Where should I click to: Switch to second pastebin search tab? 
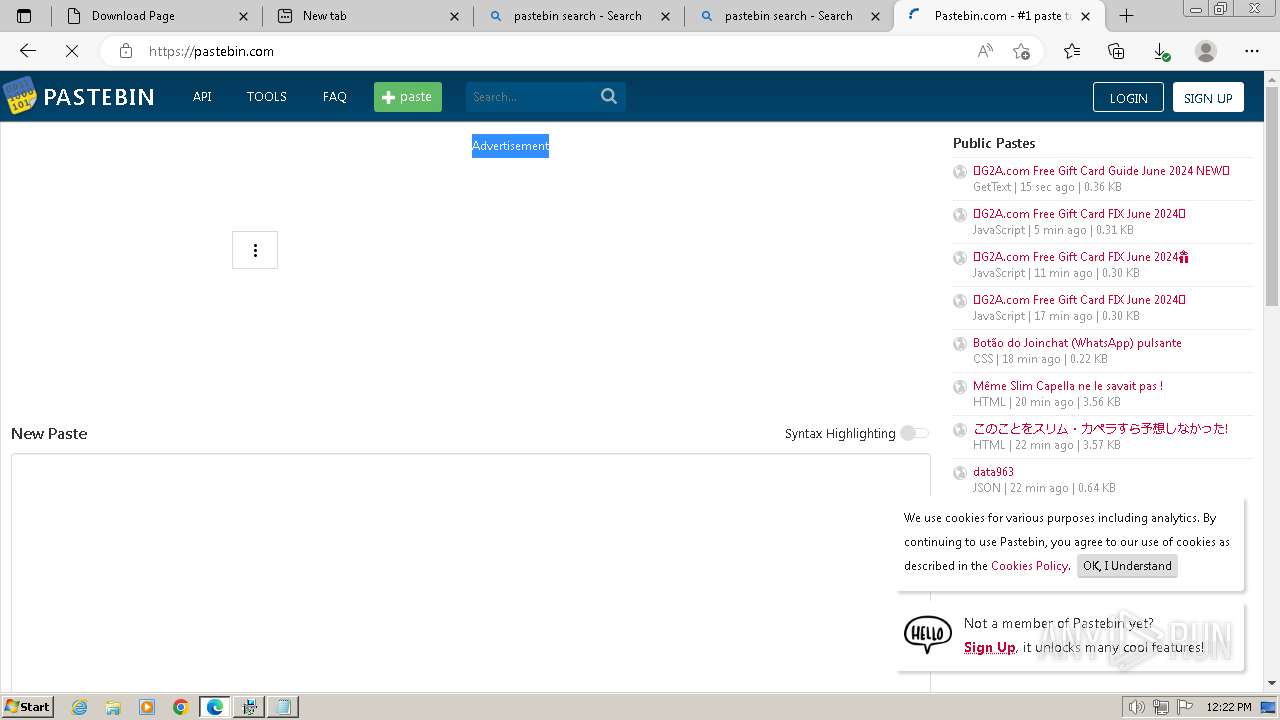tap(790, 16)
